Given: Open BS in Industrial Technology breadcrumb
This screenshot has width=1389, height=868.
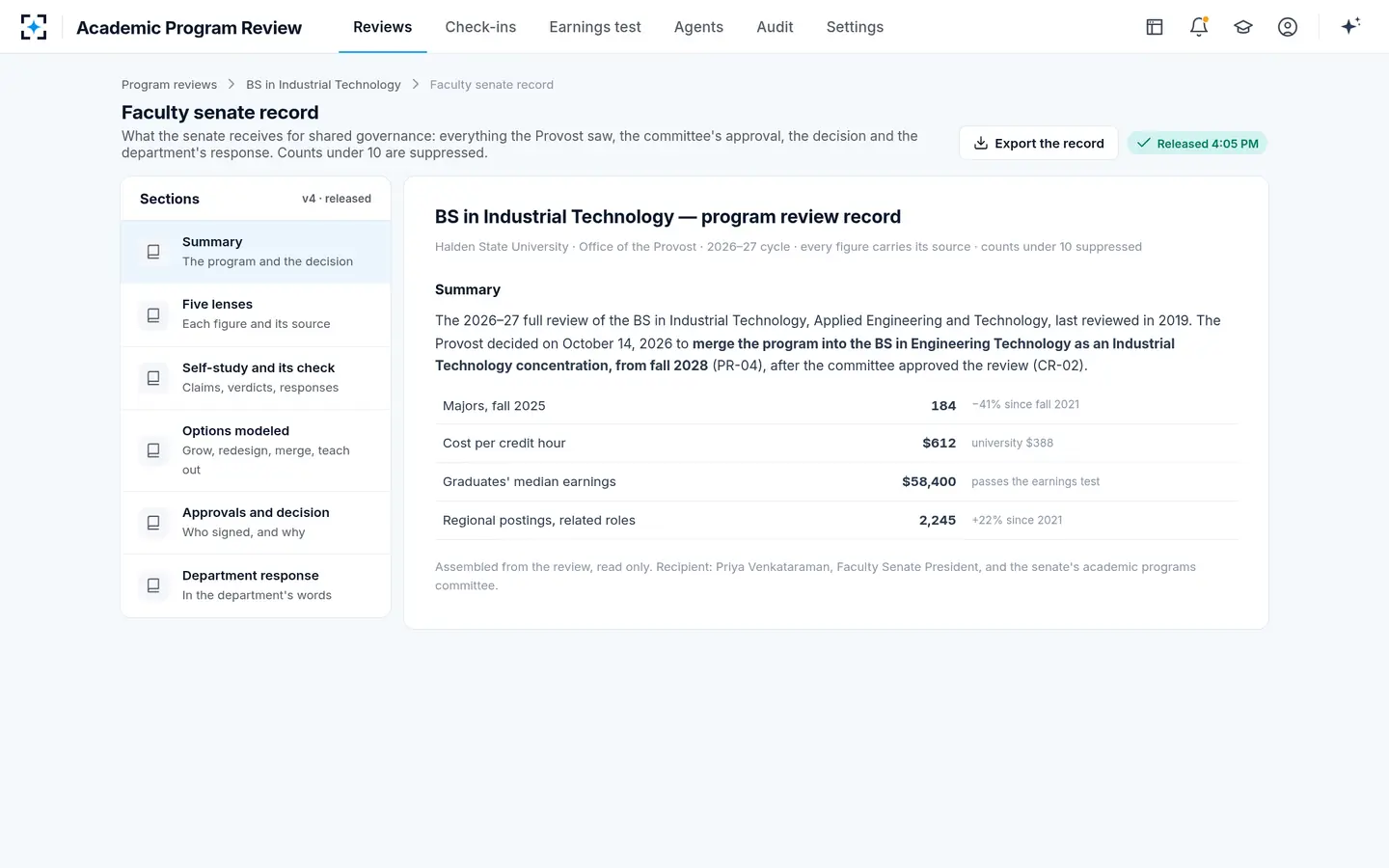Looking at the screenshot, I should [x=323, y=85].
